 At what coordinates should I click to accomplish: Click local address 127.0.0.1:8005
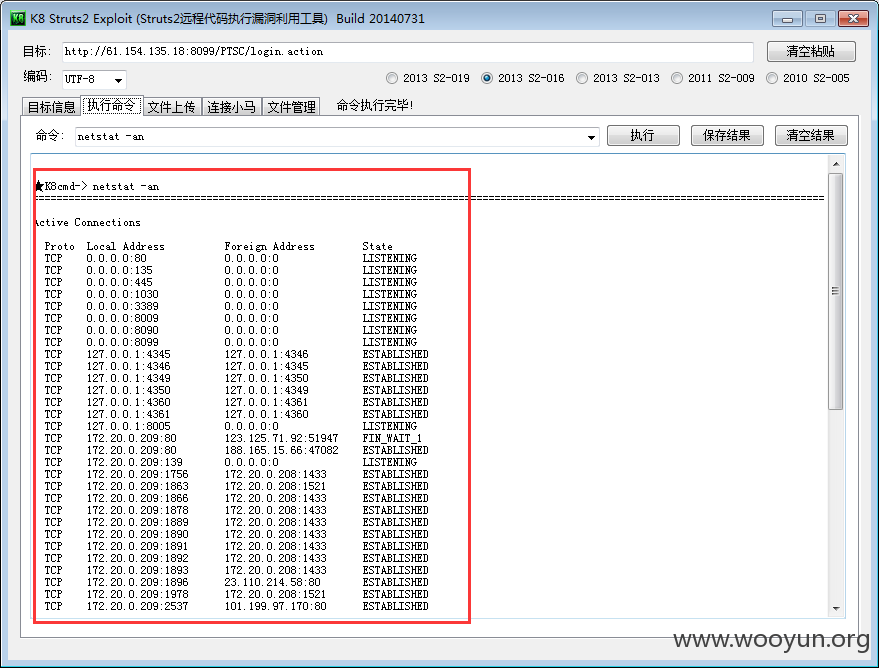point(128,426)
